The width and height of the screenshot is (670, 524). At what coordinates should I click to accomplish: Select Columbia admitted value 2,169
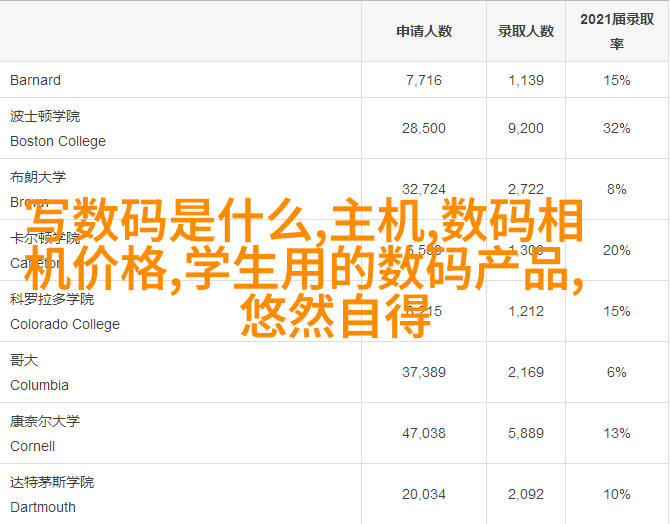pyautogui.click(x=526, y=372)
